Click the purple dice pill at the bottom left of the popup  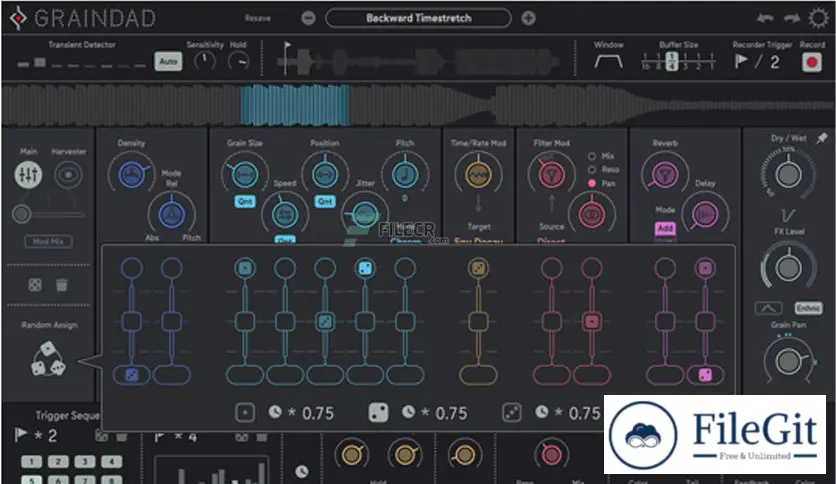click(x=132, y=375)
